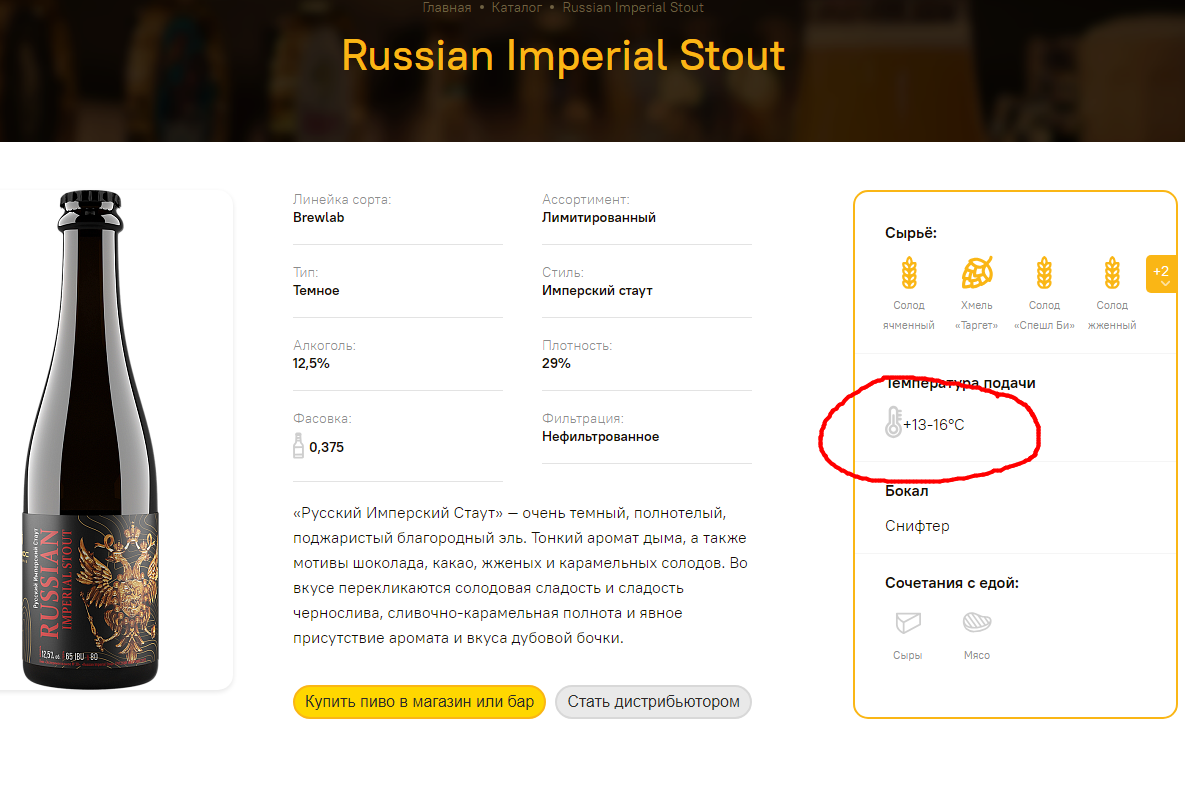Click the barley malt 'Солод ячменный' icon
This screenshot has width=1185, height=799.
tap(909, 273)
